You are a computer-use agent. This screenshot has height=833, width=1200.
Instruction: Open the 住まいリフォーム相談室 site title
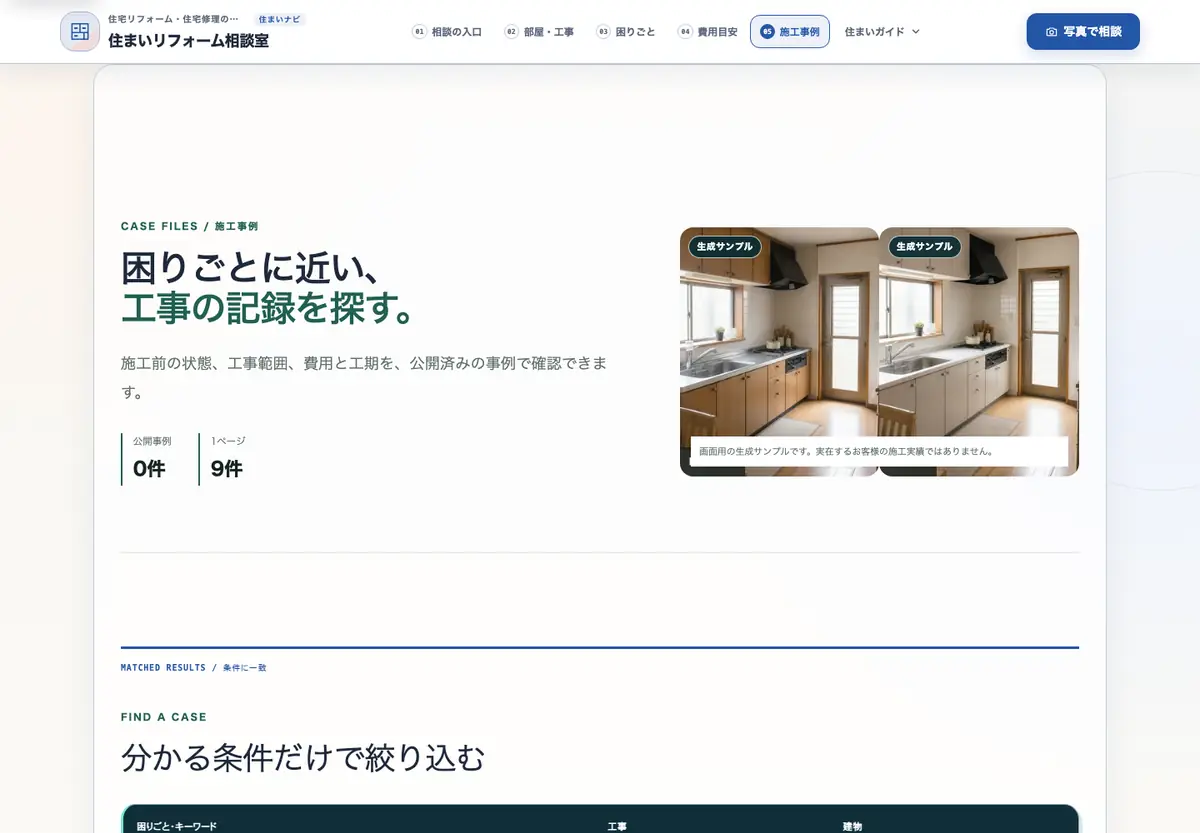click(x=189, y=41)
